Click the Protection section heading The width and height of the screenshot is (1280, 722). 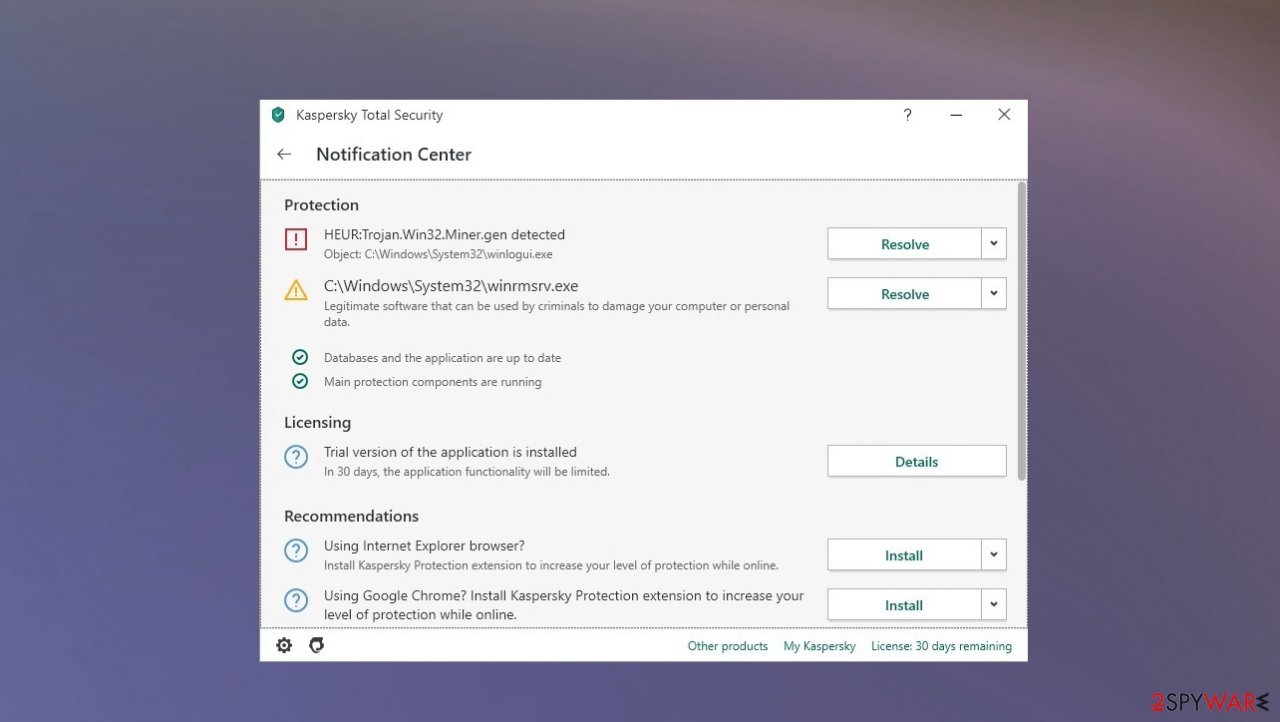pos(321,205)
